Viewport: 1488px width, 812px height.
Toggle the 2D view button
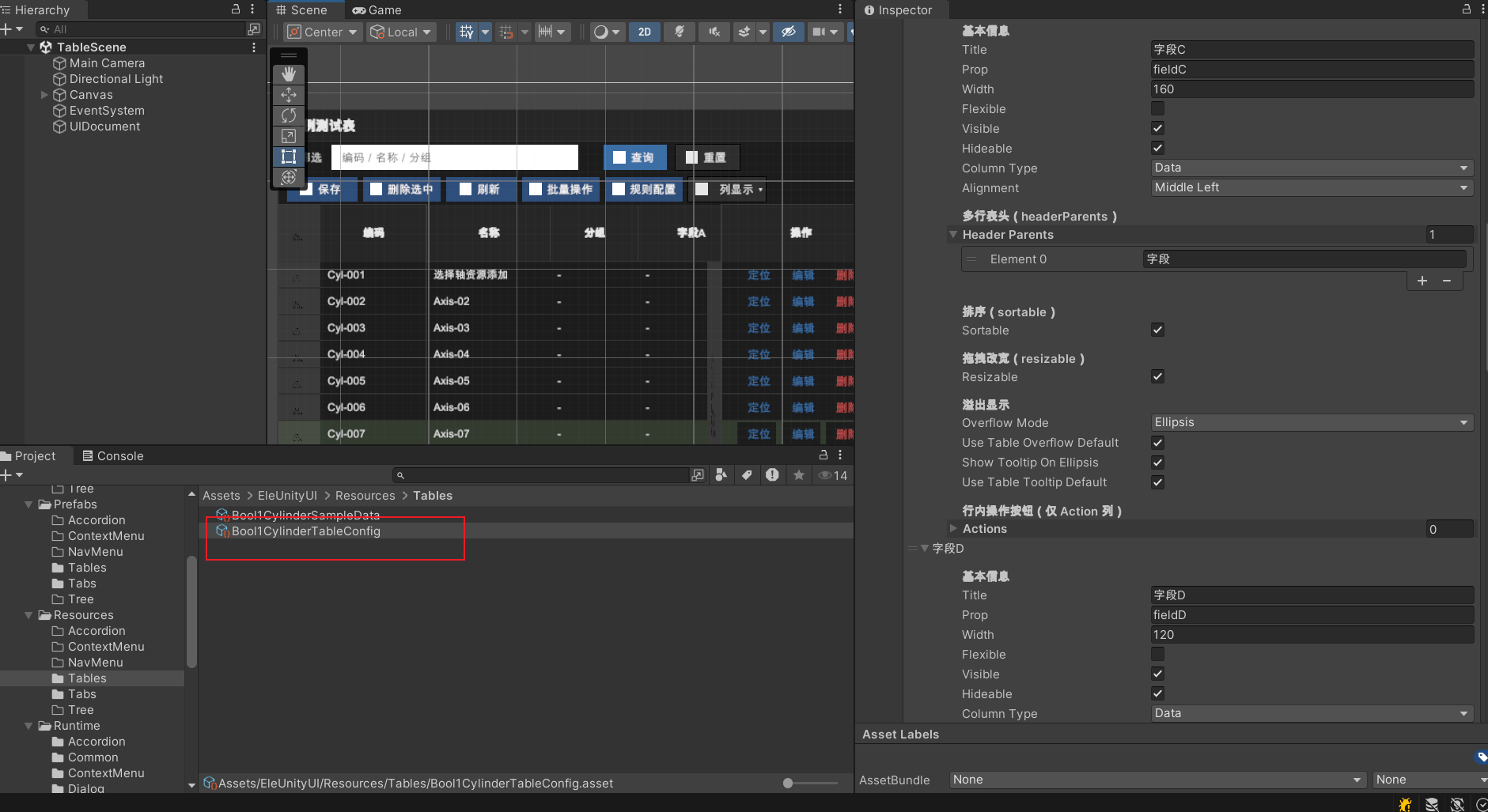click(x=645, y=32)
